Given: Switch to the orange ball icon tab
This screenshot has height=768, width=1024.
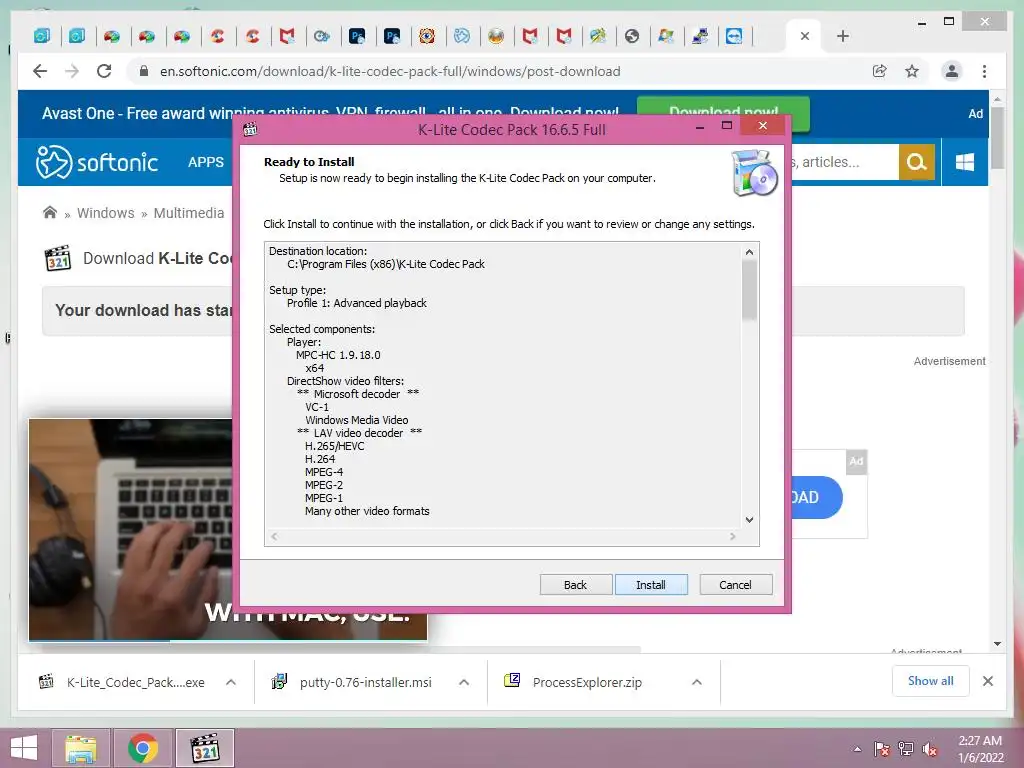Looking at the screenshot, I should (496, 36).
